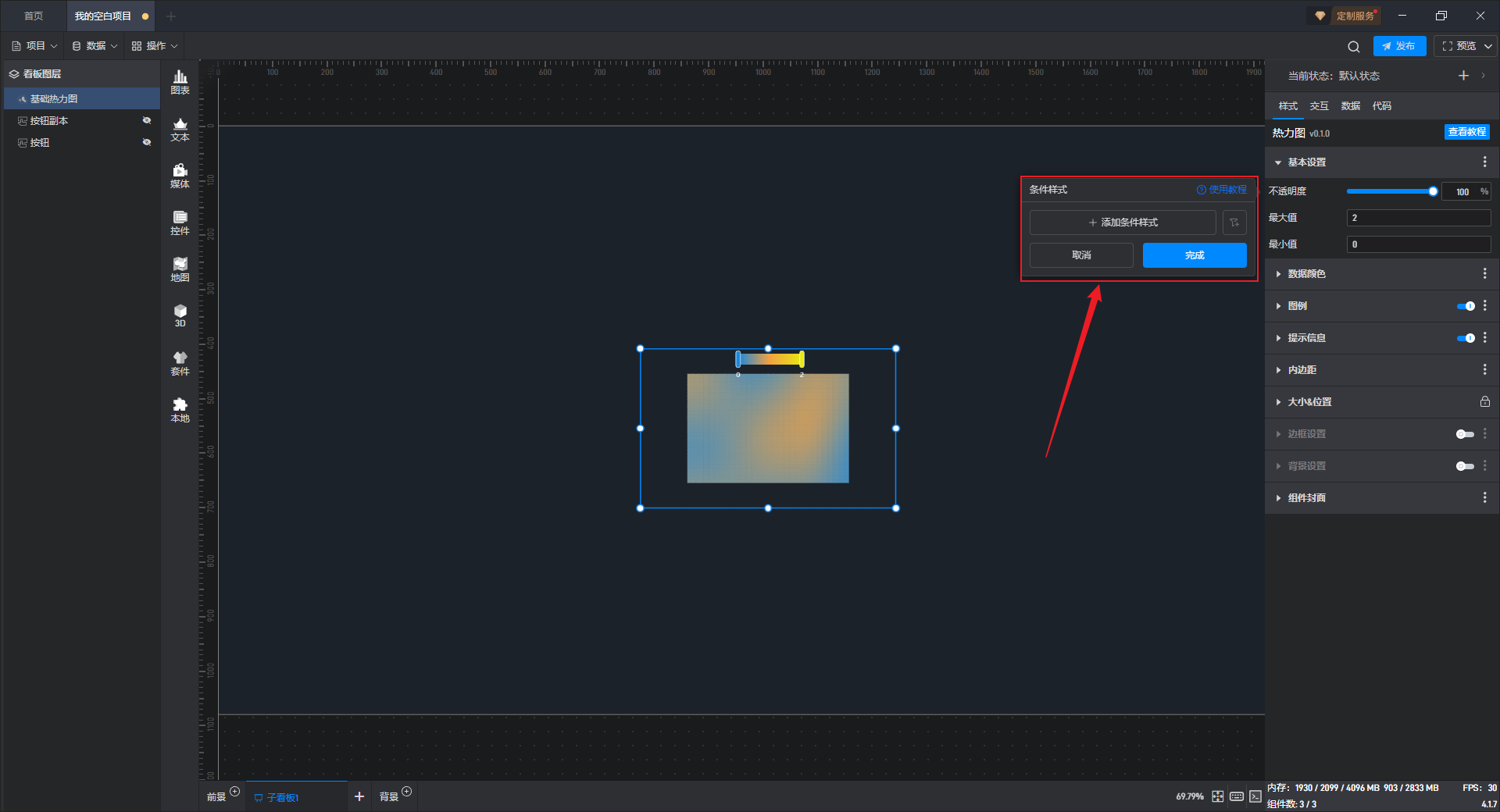Expand the 大小&位置 section
Viewport: 1500px width, 812px height.
[1278, 402]
